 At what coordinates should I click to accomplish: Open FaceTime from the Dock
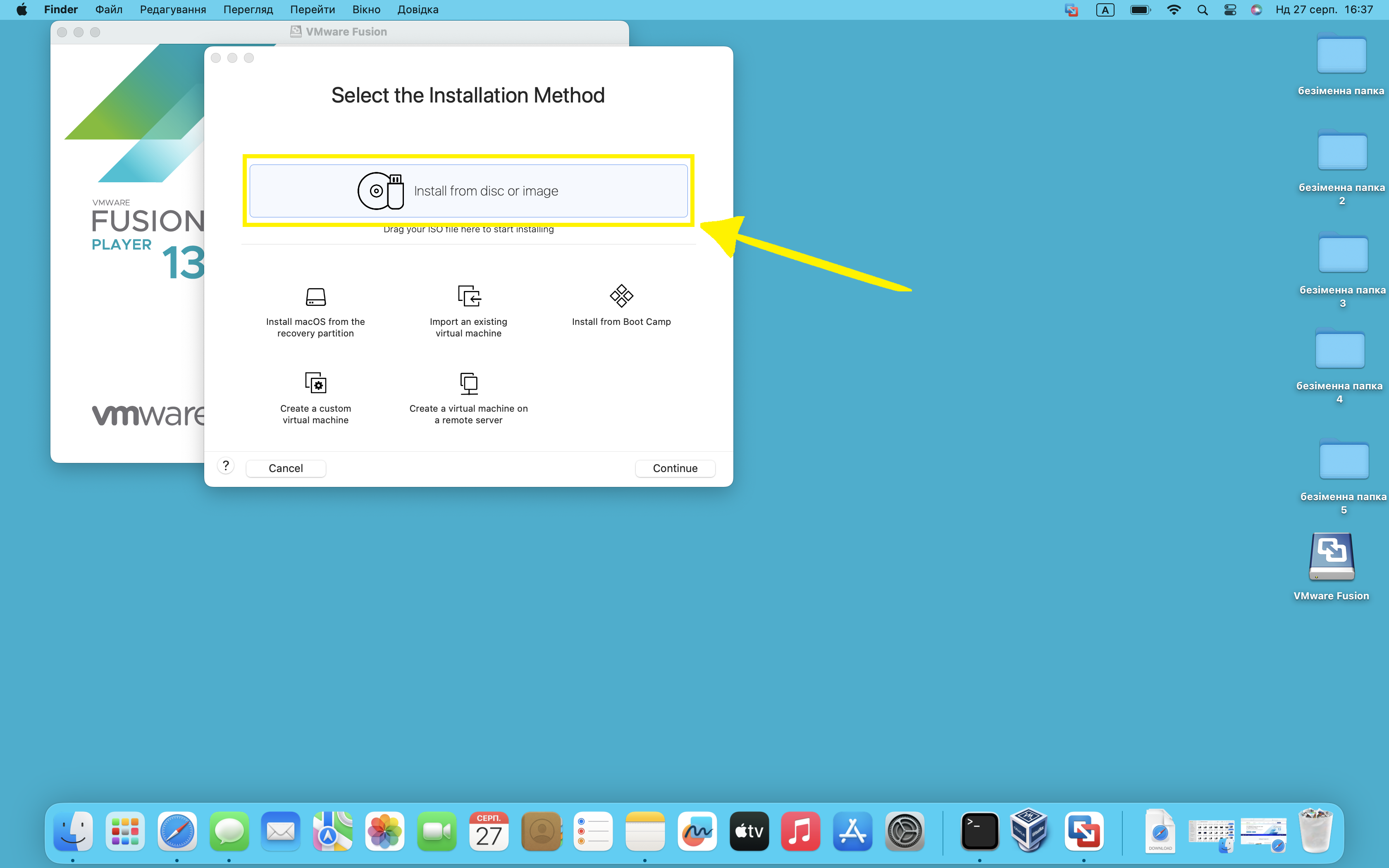click(x=437, y=831)
